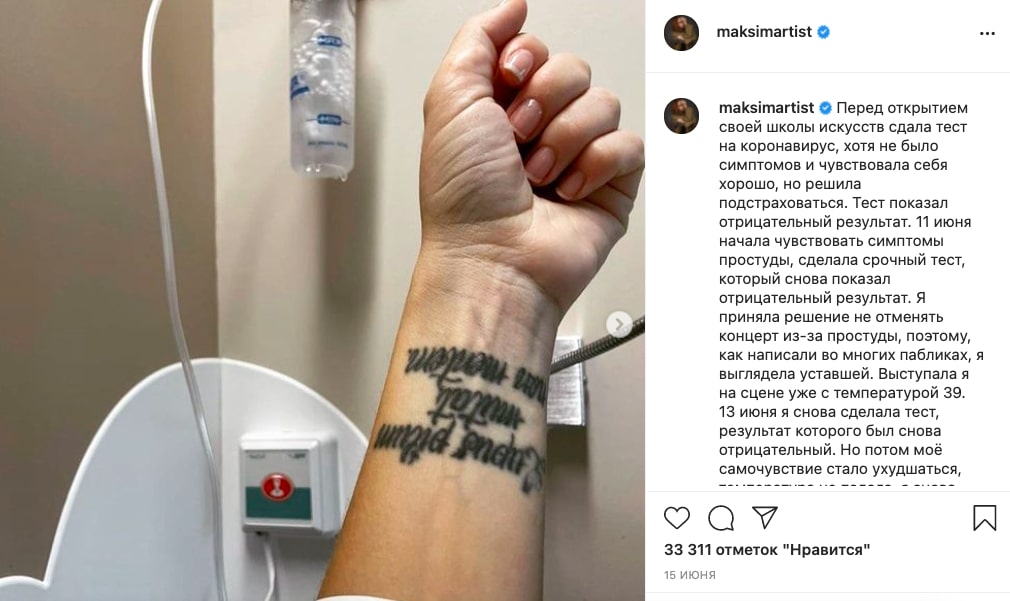This screenshot has height=601, width=1010.
Task: Open comments via speech bubble icon
Action: click(721, 518)
